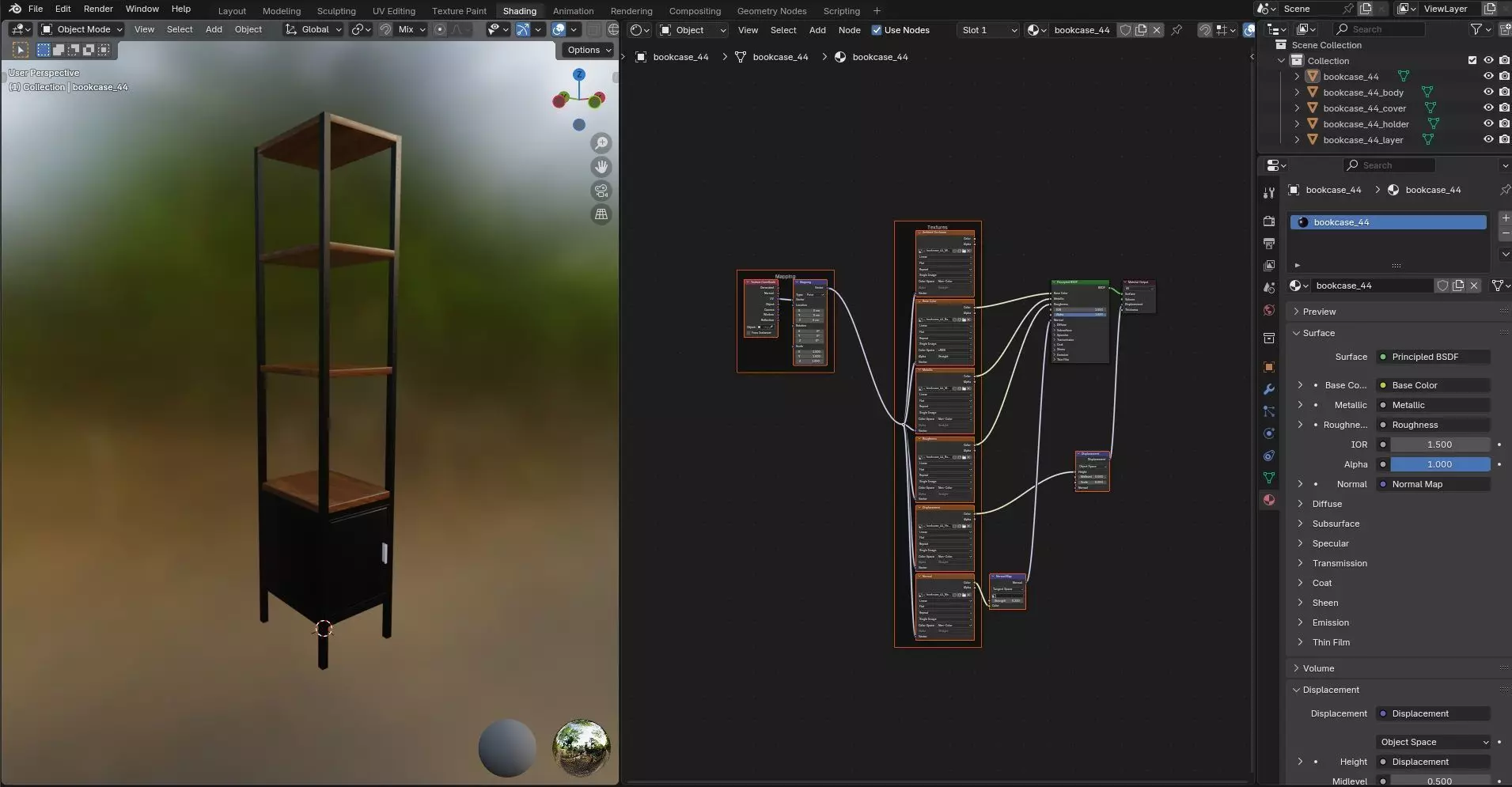This screenshot has width=1512, height=787.
Task: Open the World properties tab
Action: click(x=1269, y=309)
